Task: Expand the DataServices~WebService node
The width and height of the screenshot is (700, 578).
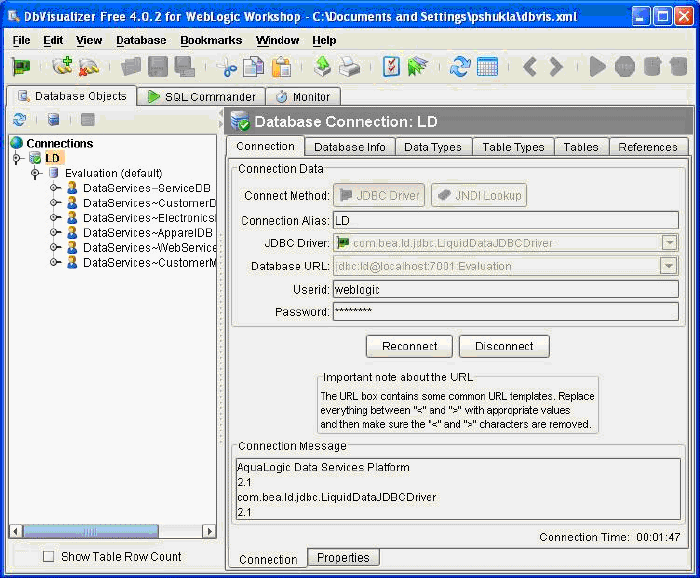Action: pyautogui.click(x=54, y=247)
